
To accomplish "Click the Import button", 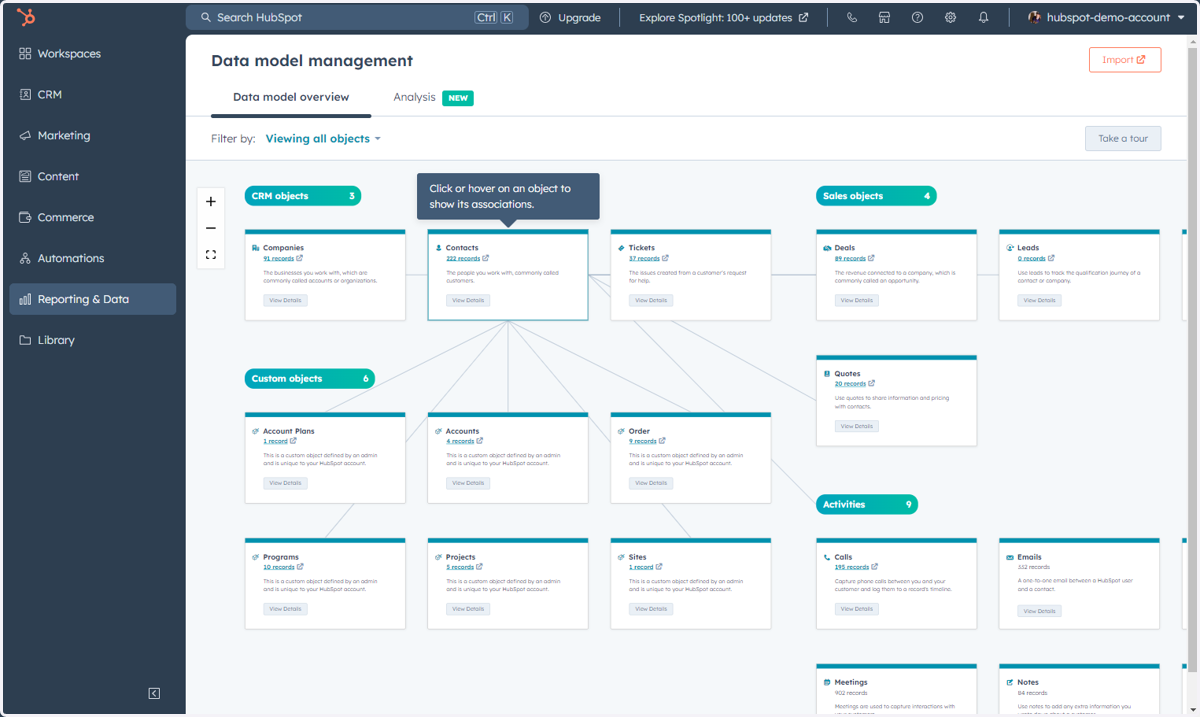I will click(1125, 60).
